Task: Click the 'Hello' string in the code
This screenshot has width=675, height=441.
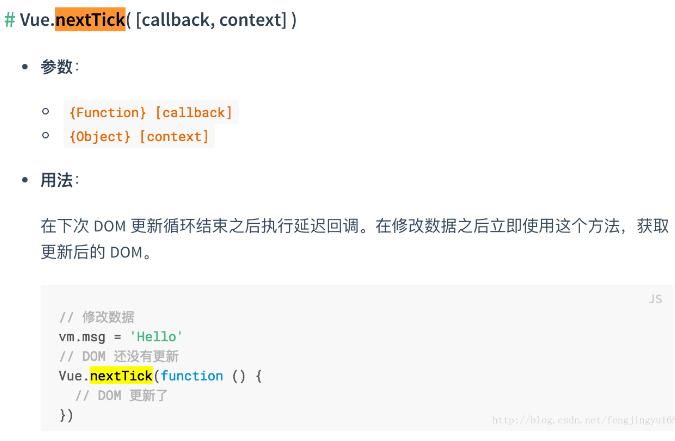Action: click(156, 336)
